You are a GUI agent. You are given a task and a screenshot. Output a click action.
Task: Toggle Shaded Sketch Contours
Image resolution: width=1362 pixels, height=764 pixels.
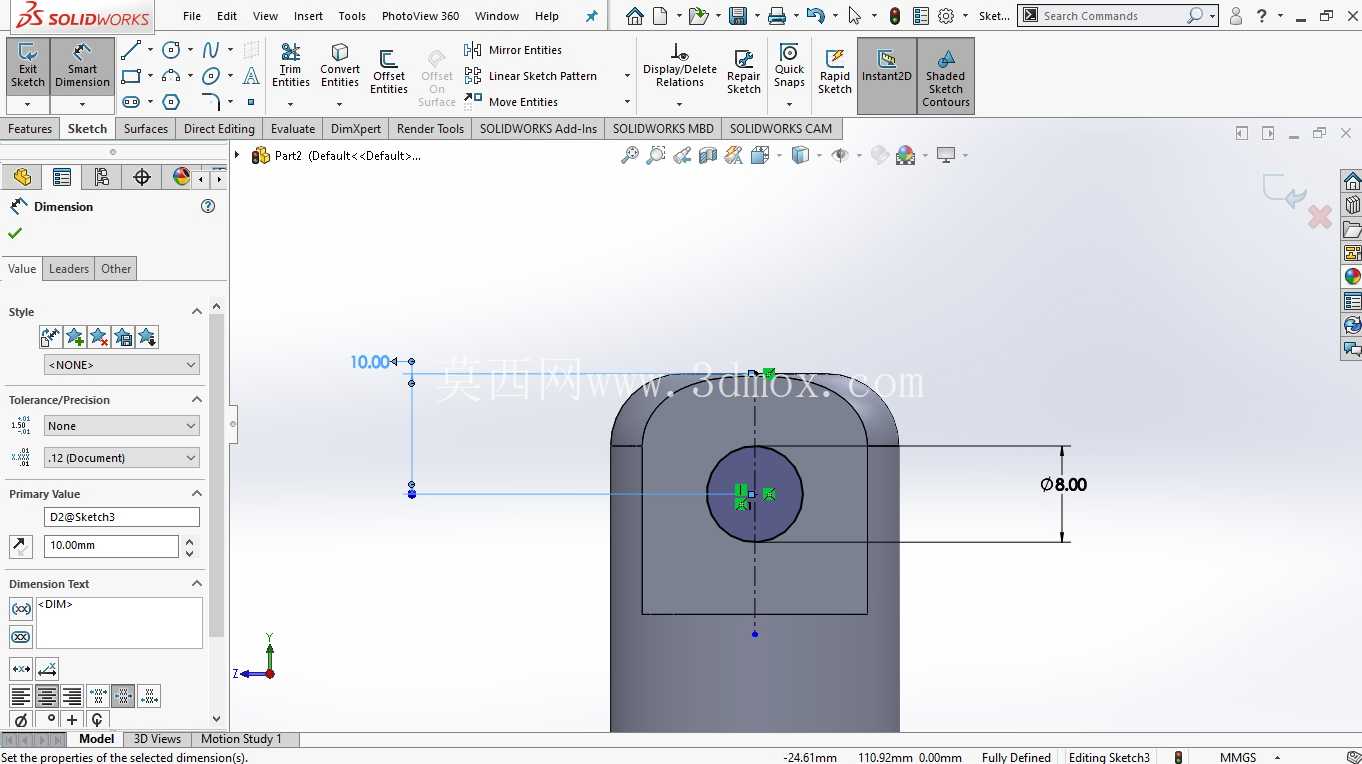946,76
